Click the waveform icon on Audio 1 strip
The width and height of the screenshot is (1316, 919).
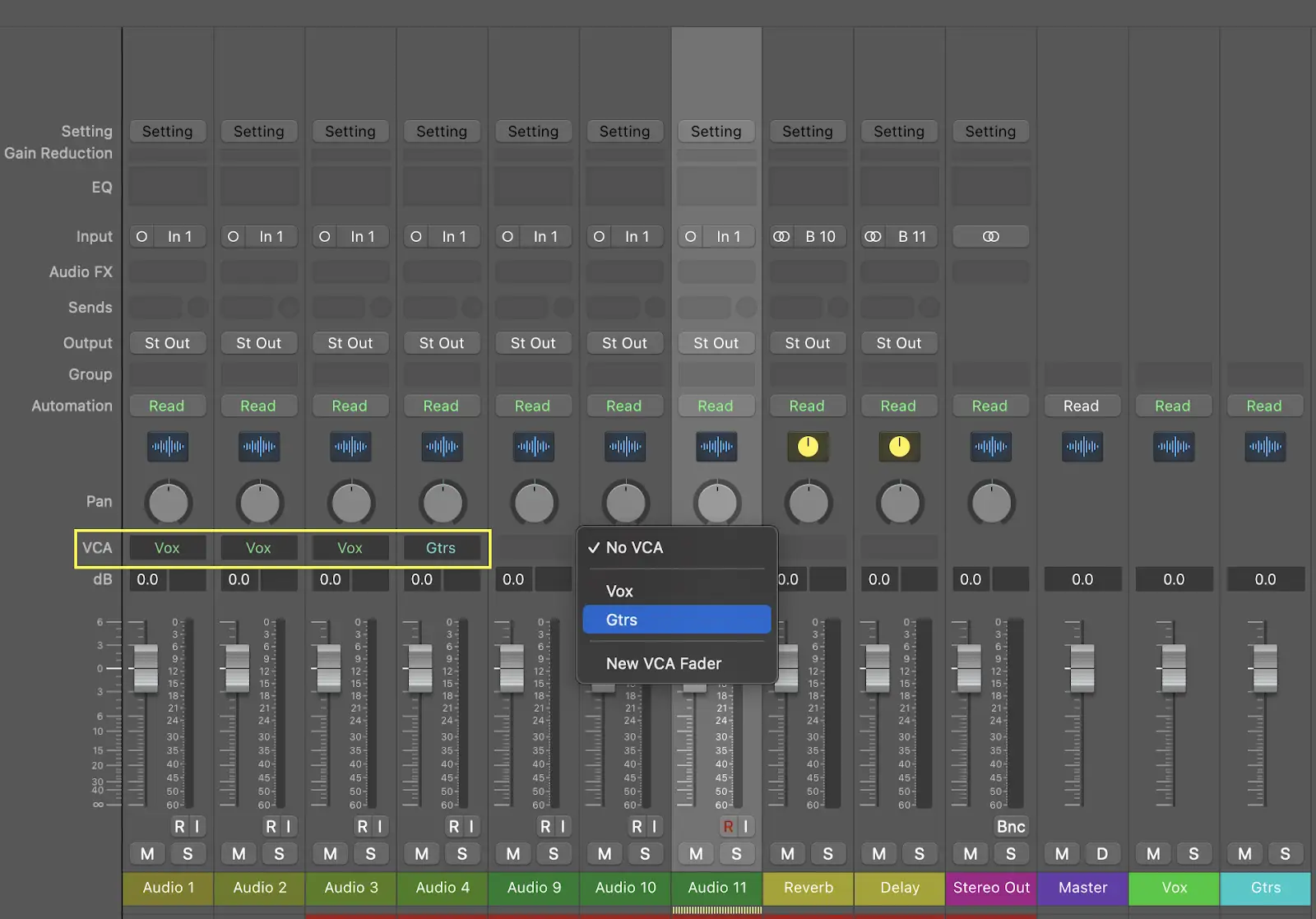pos(168,447)
